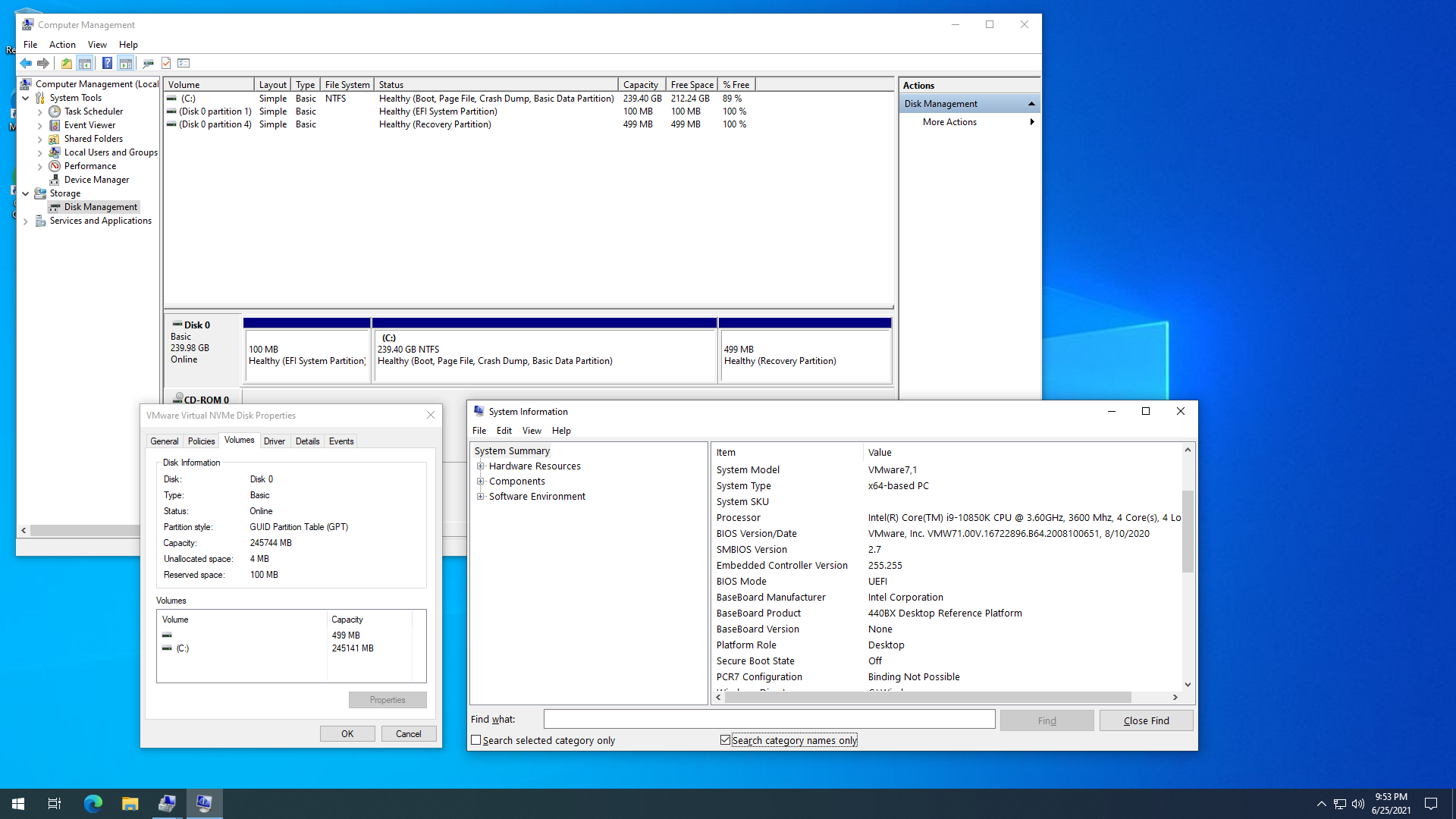
Task: Open Microsoft Edge from taskbar
Action: (93, 804)
